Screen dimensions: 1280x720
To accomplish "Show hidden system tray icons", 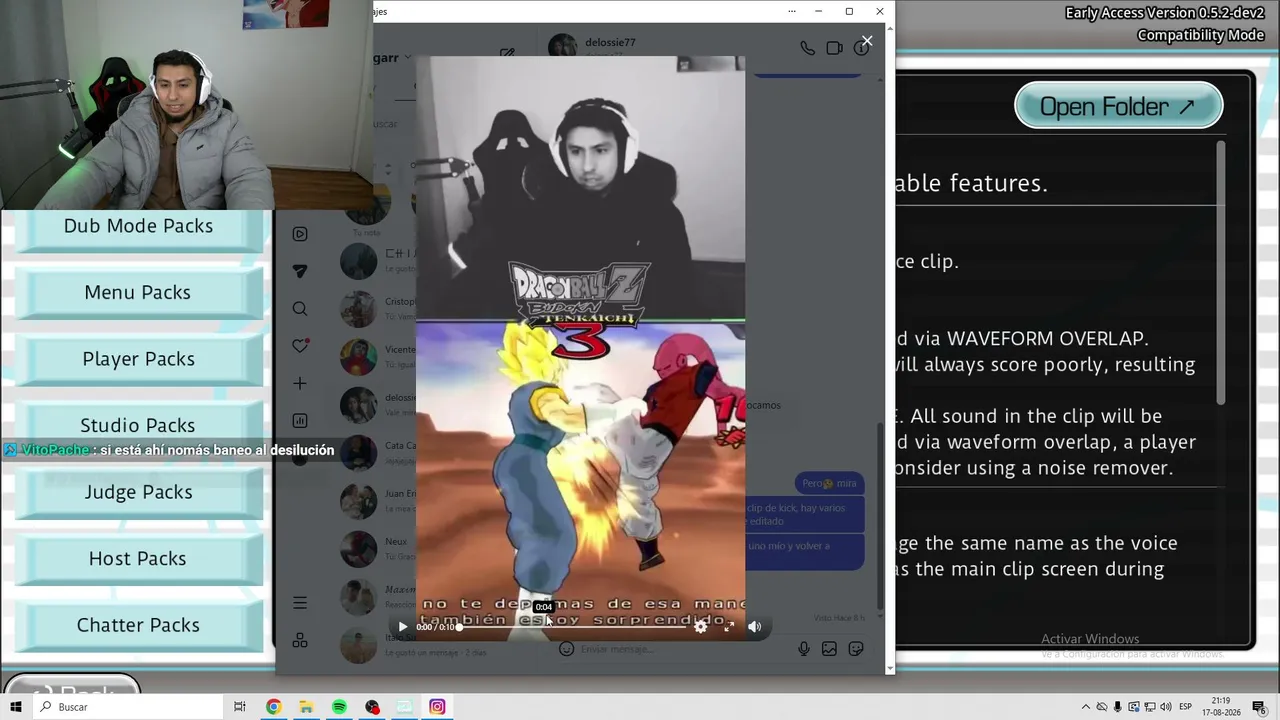I will [1085, 707].
